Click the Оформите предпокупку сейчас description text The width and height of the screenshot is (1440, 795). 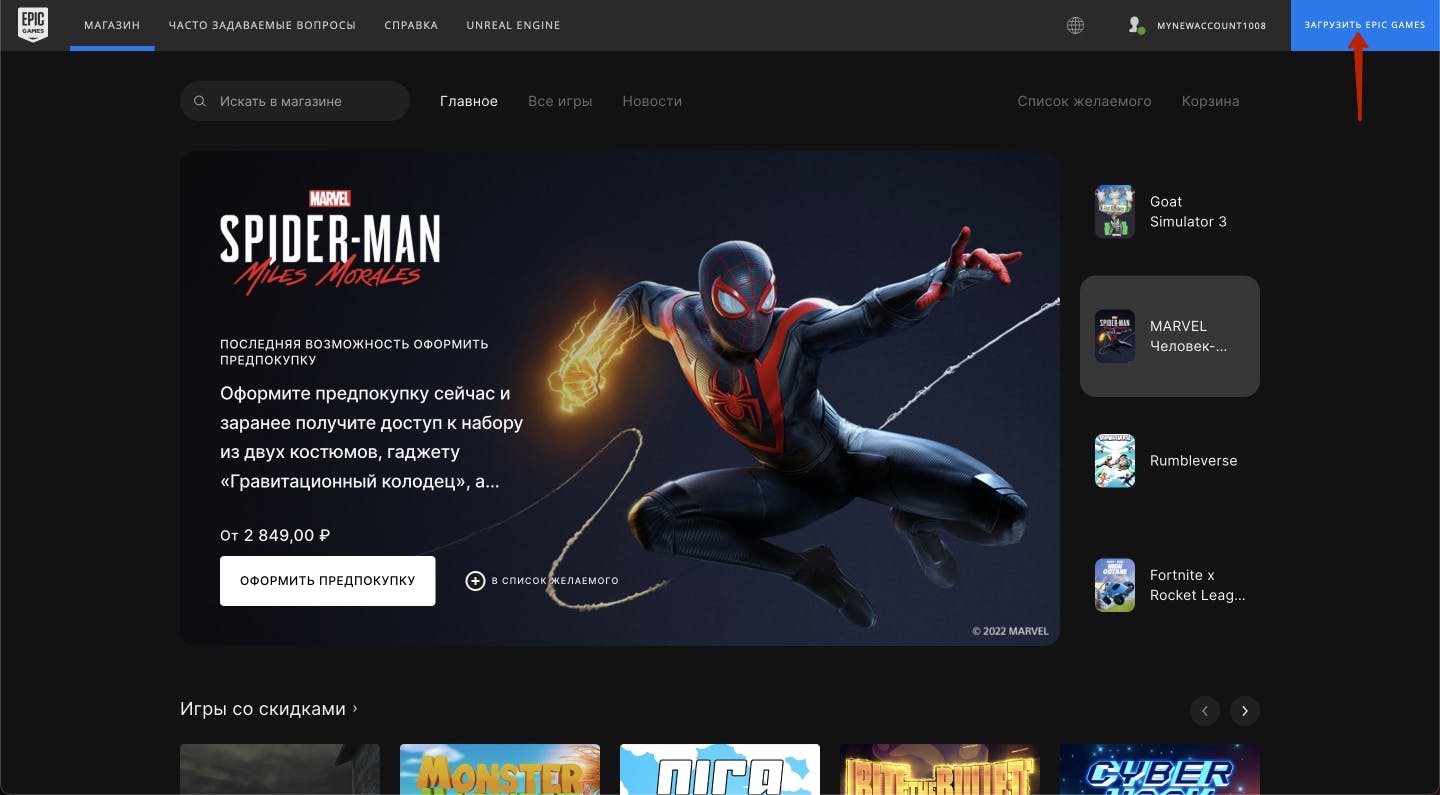(372, 437)
